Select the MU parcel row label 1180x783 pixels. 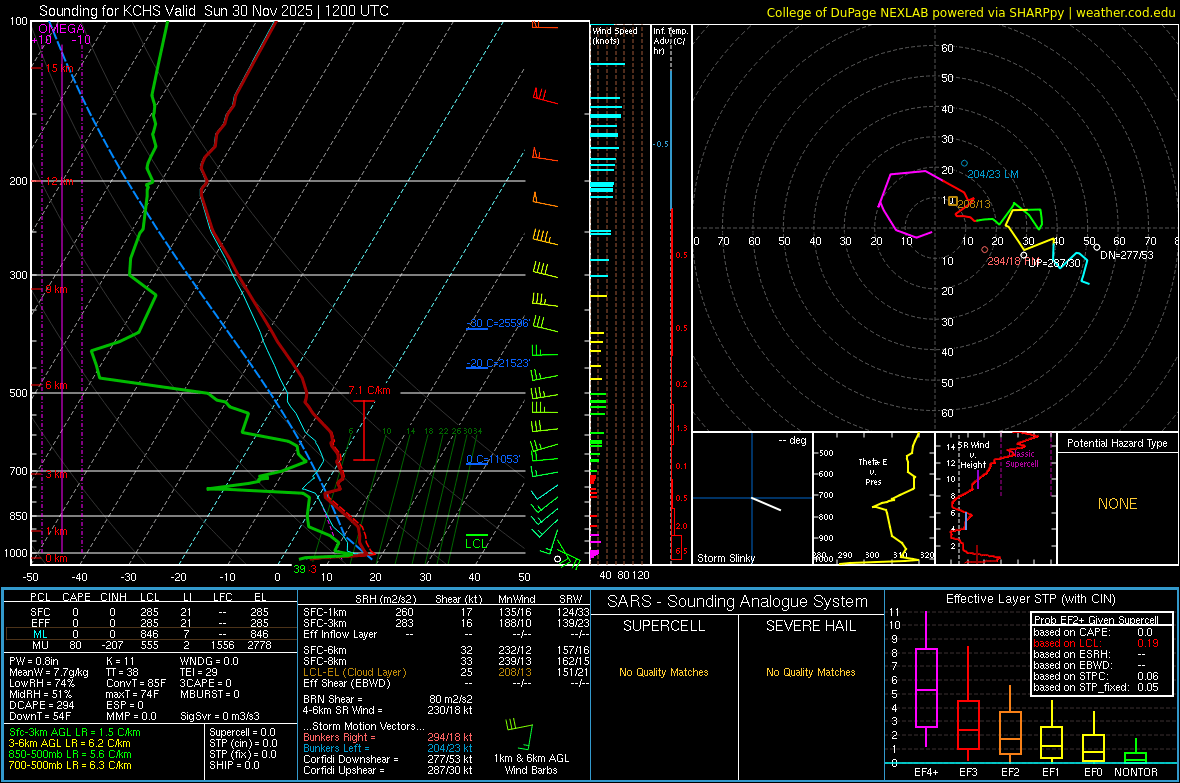[x=40, y=644]
